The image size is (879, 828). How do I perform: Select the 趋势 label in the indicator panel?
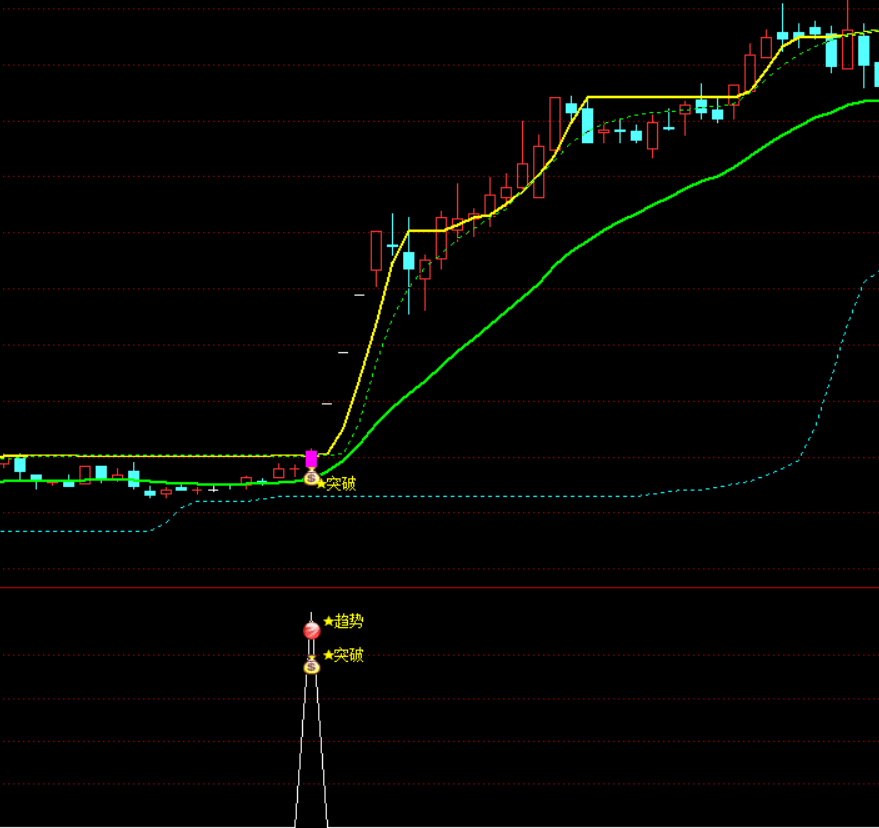click(349, 621)
